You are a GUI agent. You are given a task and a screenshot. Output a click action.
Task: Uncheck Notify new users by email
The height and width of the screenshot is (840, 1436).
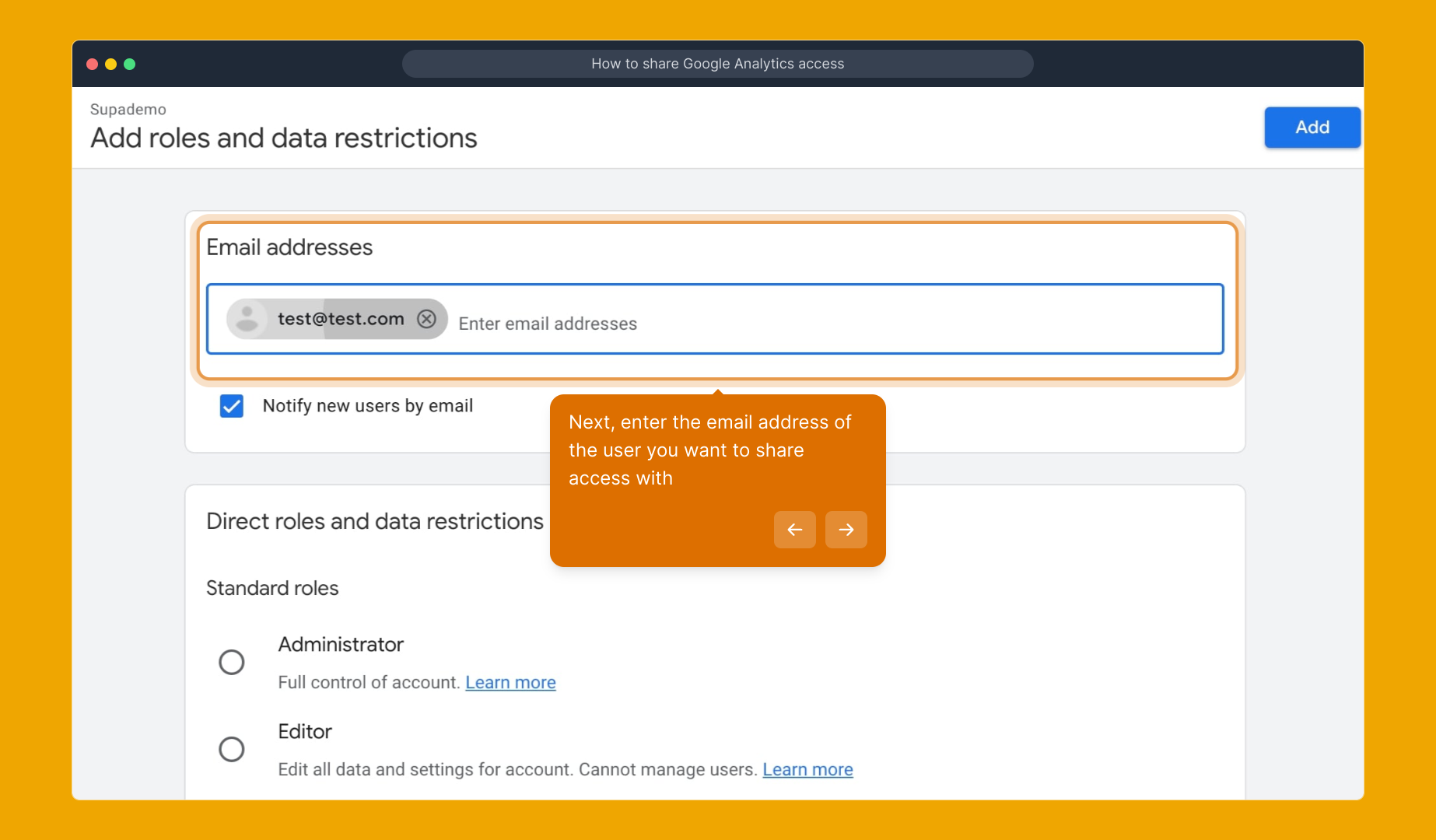point(231,405)
